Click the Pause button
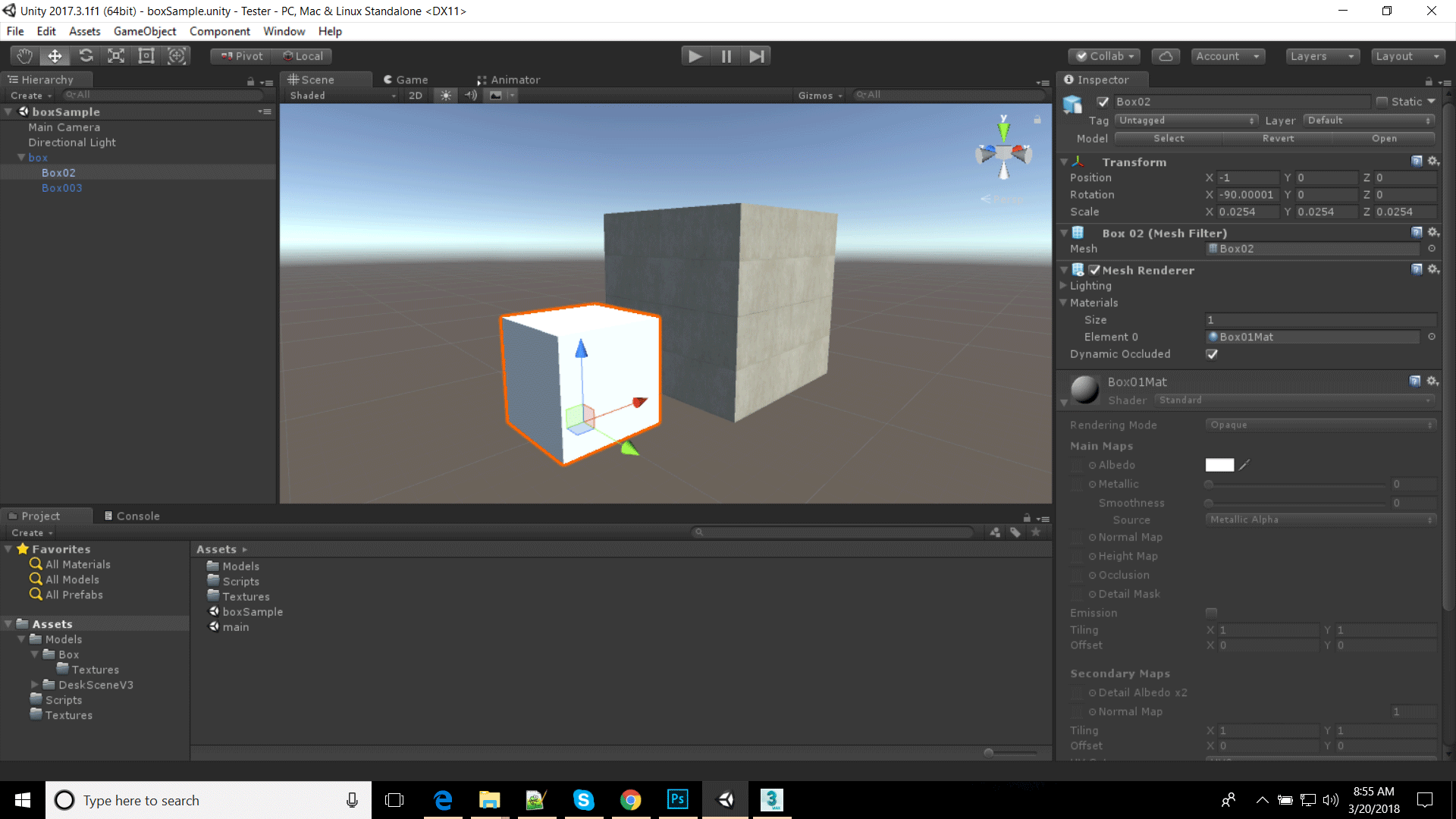The width and height of the screenshot is (1456, 819). [x=726, y=56]
